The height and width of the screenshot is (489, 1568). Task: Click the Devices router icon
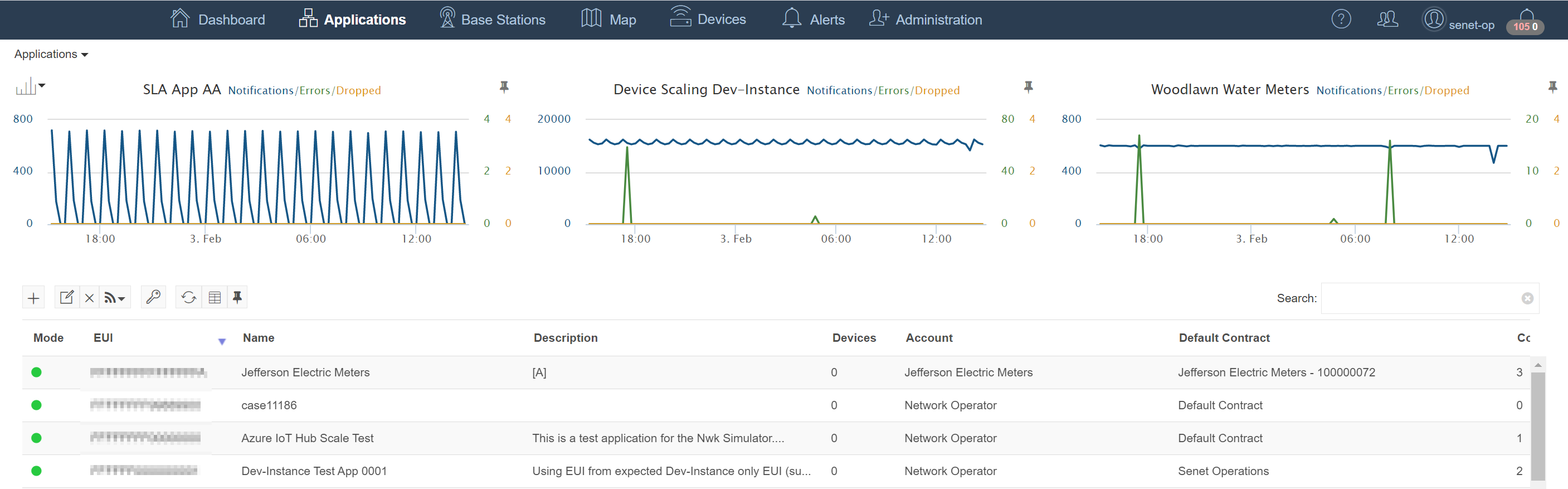pos(680,16)
